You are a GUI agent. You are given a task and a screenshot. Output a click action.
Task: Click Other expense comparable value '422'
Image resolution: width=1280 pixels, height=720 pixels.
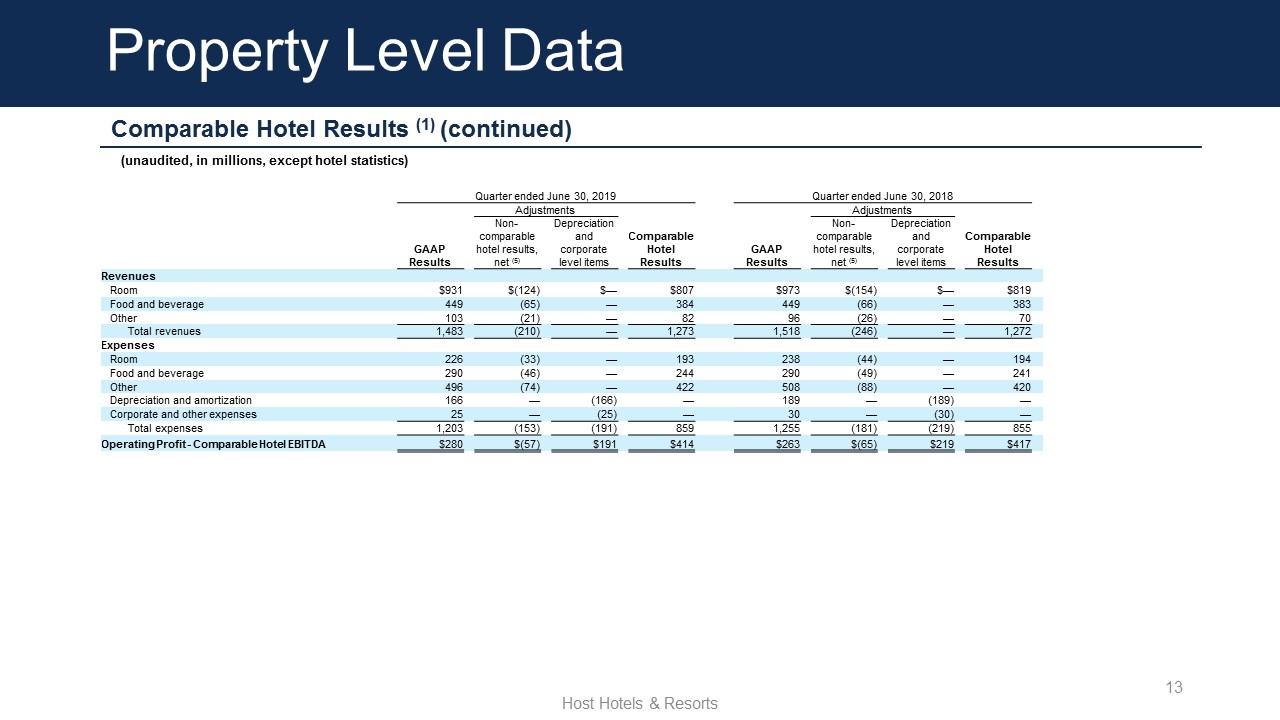click(684, 387)
